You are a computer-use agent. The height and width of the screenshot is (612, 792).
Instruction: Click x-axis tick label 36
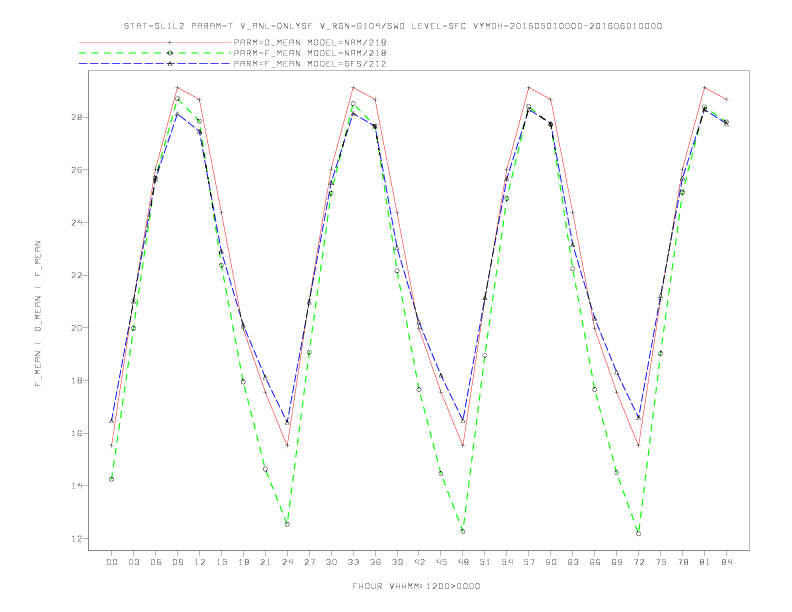point(375,562)
